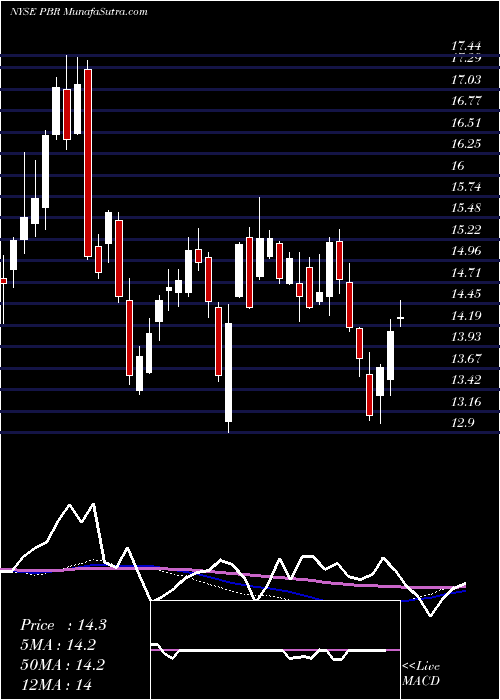Click the 12.9 price axis label
500x700 pixels.
point(462,423)
